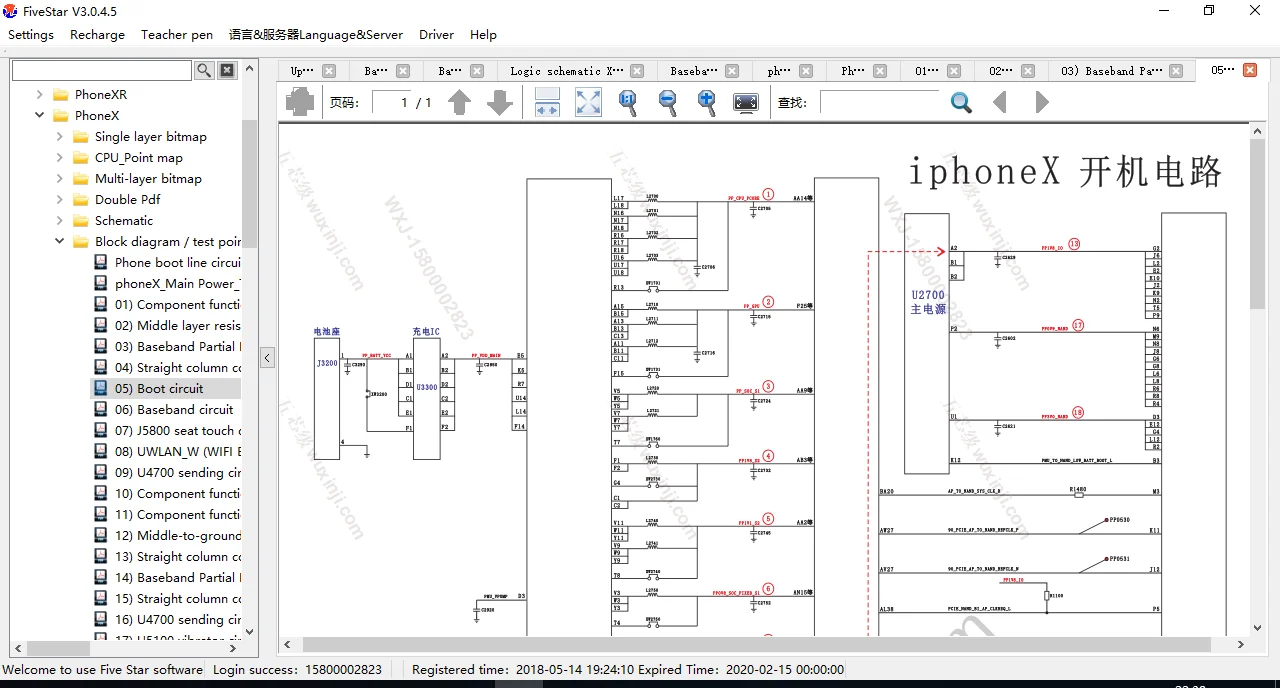Viewport: 1280px width, 688px height.
Task: Open the 06) Baseband circuit file
Action: point(174,409)
